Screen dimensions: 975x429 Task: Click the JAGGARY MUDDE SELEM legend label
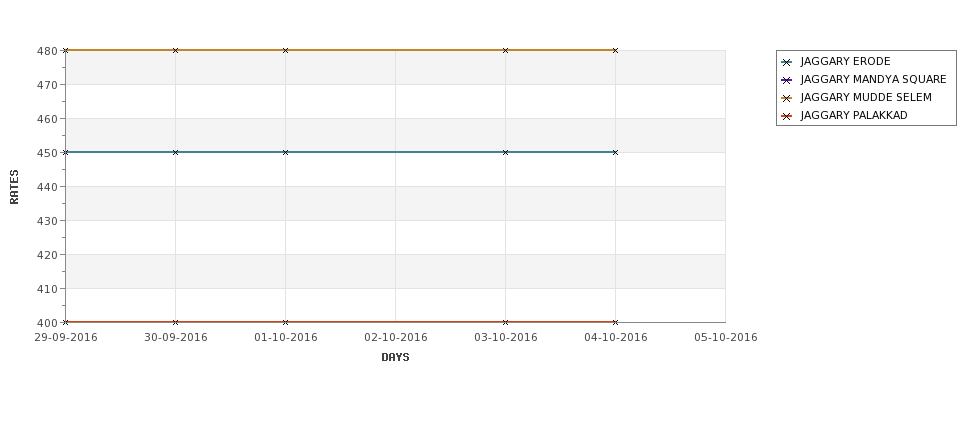[866, 98]
